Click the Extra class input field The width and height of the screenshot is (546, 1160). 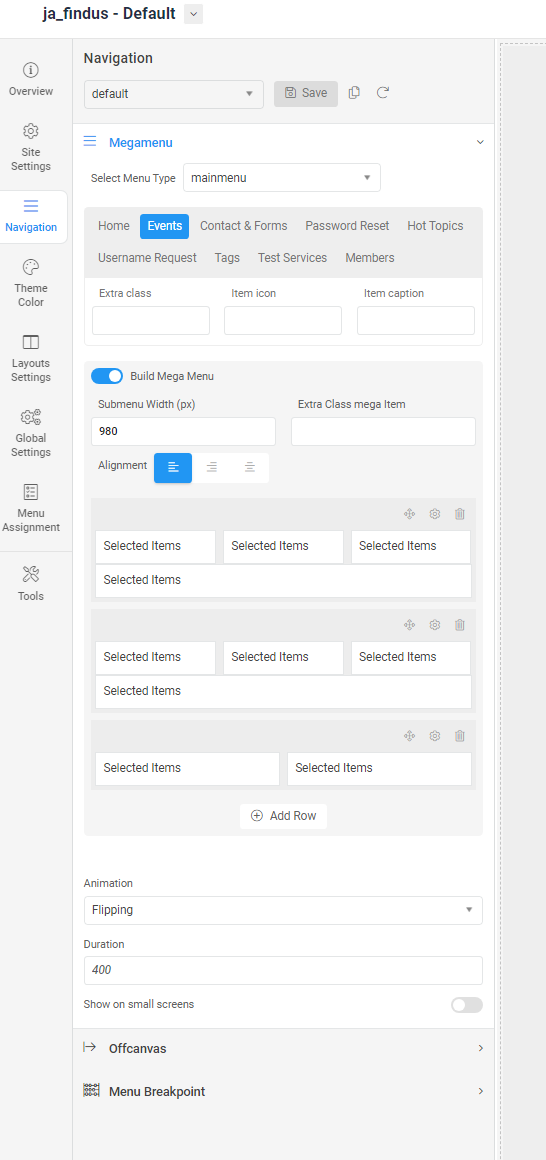[x=151, y=320]
